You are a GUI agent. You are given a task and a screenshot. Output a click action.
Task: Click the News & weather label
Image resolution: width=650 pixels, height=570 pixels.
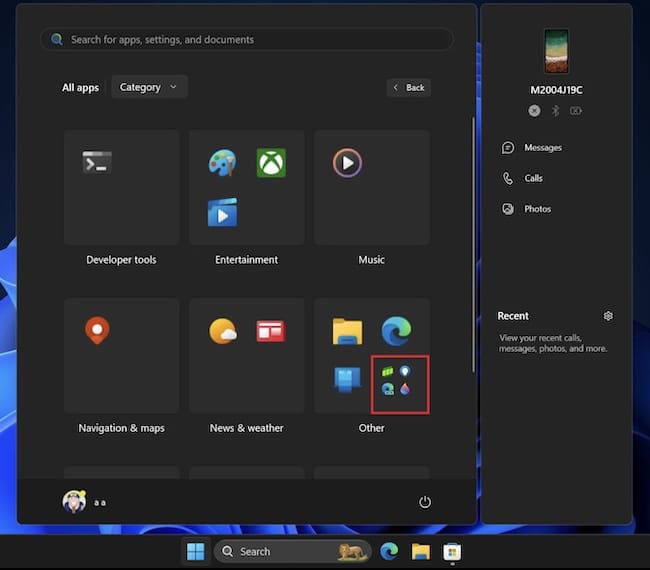247,428
